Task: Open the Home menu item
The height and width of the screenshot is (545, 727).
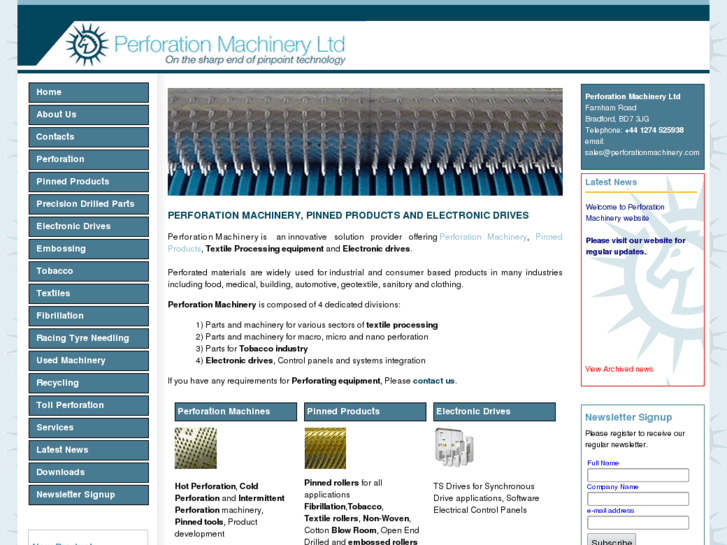Action: pyautogui.click(x=89, y=92)
